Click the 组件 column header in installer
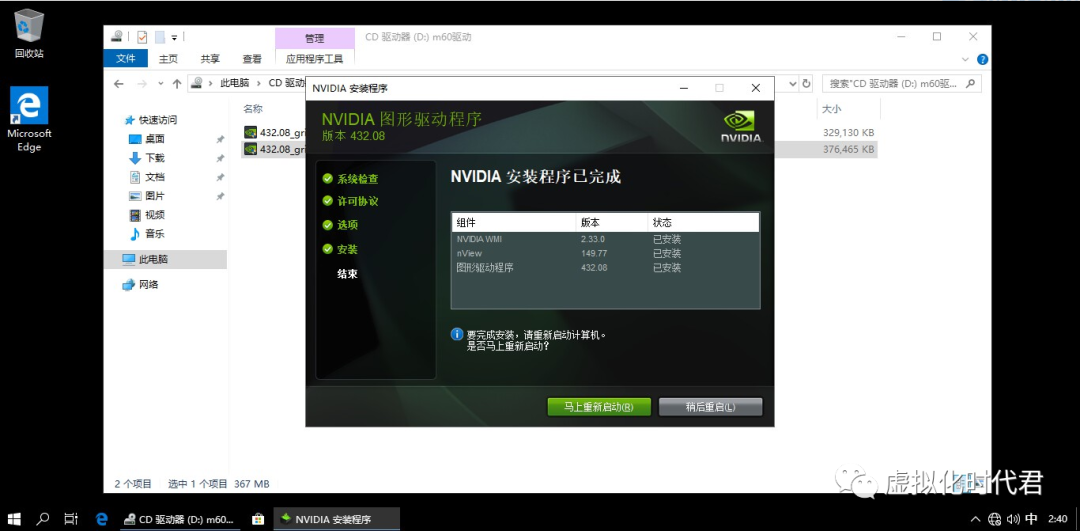Screen dimensions: 1080x531 tap(513, 222)
